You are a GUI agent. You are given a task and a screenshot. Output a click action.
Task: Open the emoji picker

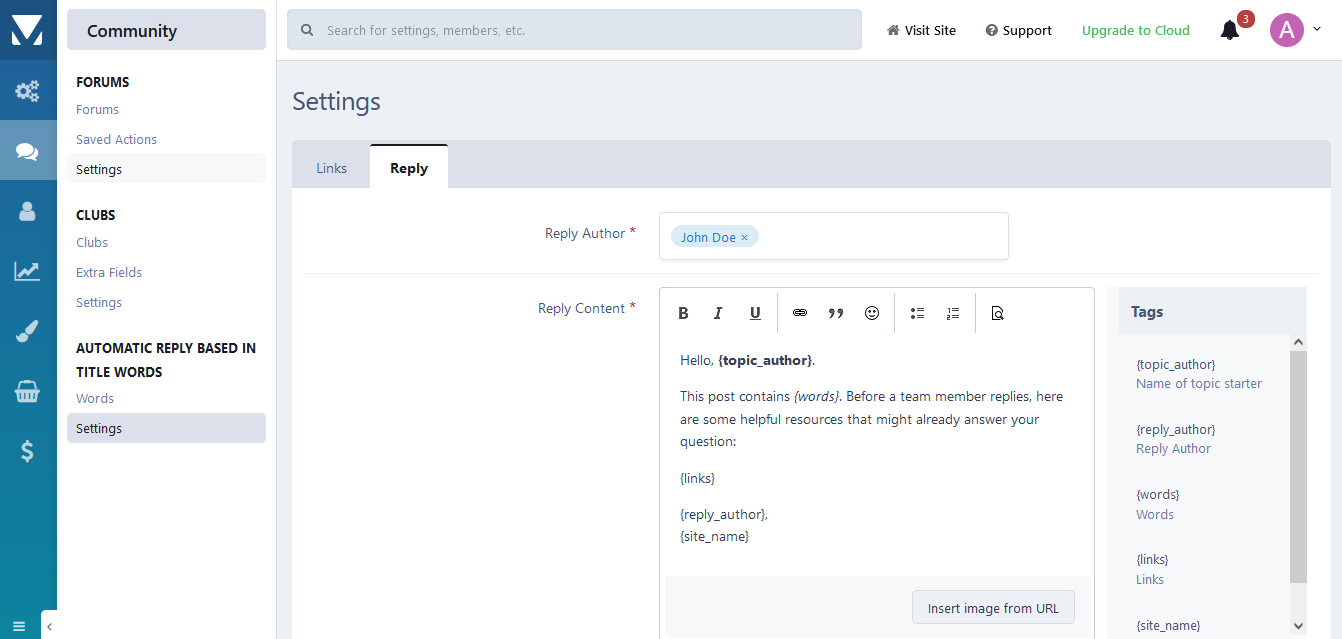tap(872, 313)
